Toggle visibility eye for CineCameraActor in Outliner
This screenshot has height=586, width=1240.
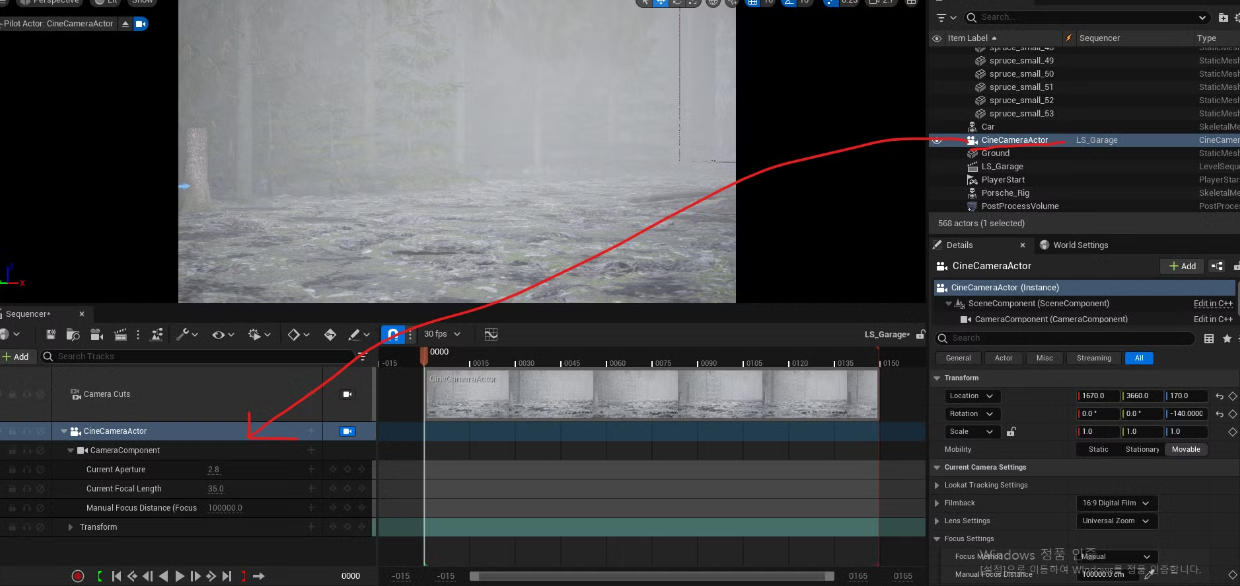(937, 140)
